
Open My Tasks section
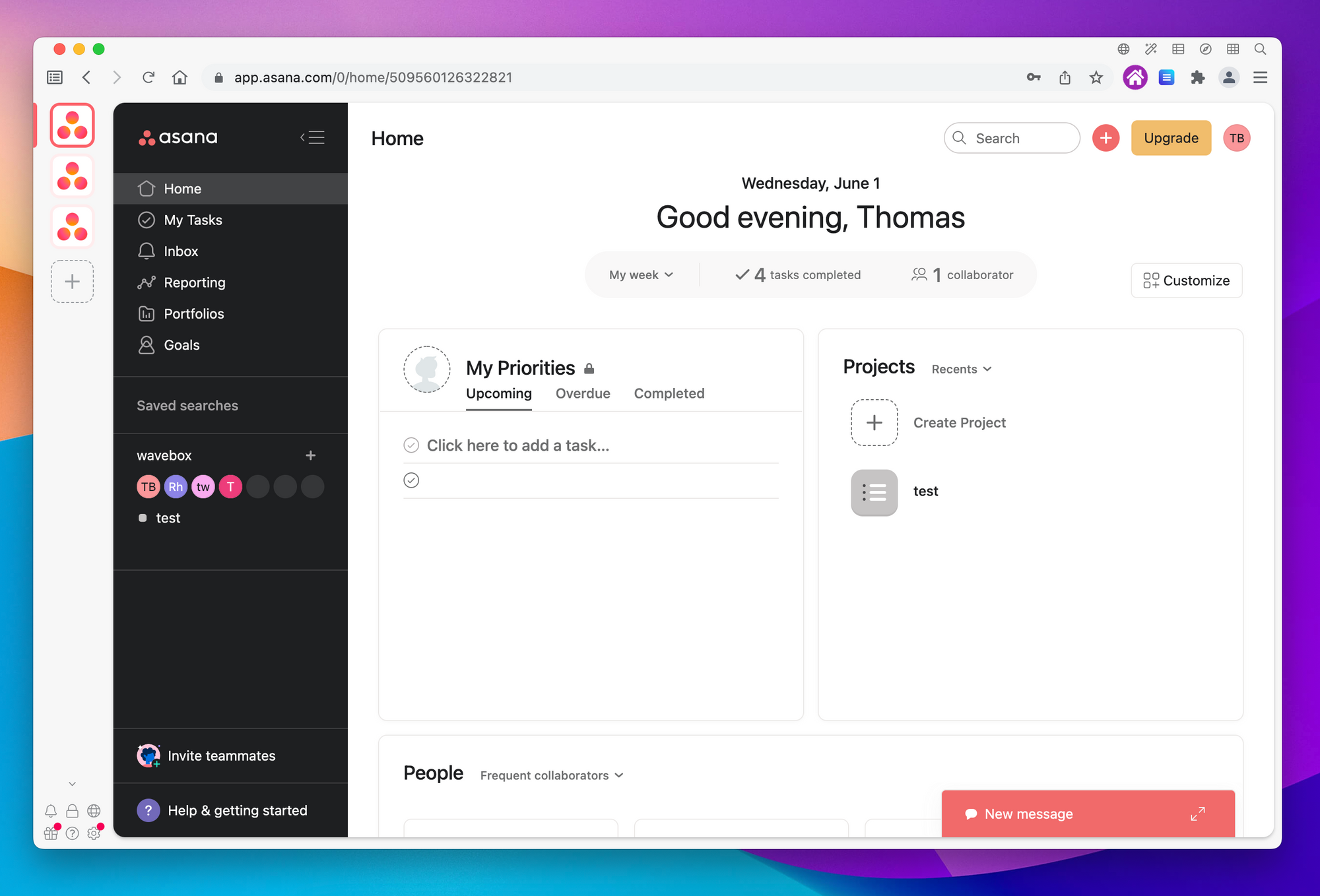(193, 219)
